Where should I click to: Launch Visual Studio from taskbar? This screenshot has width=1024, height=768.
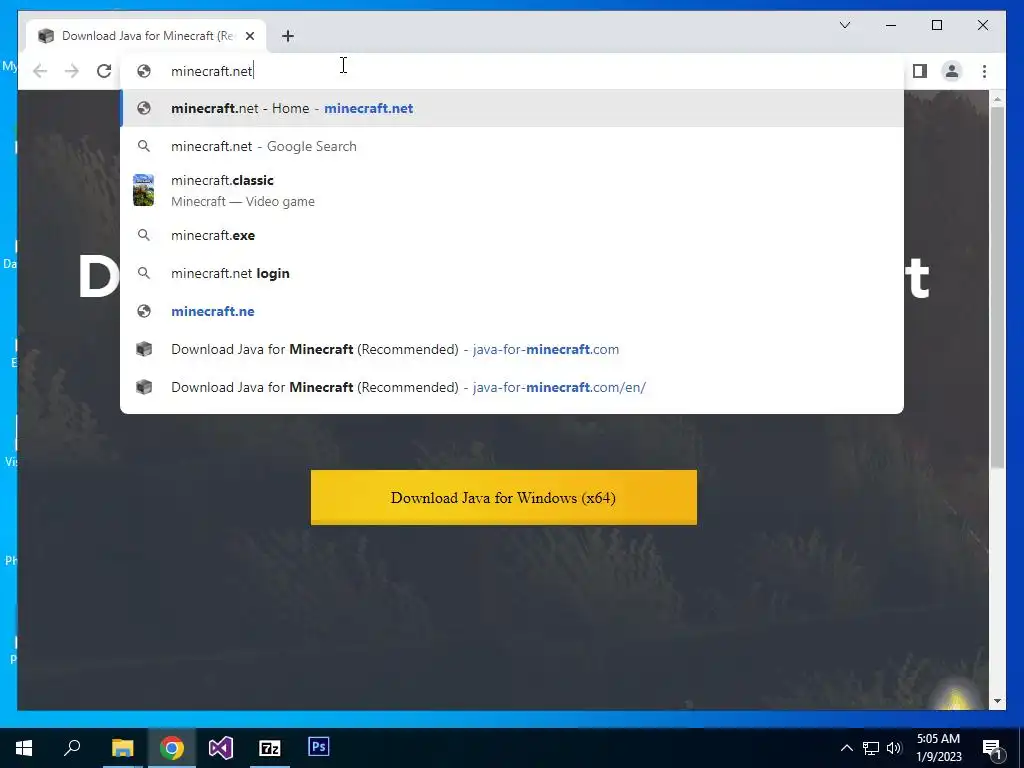pos(221,748)
